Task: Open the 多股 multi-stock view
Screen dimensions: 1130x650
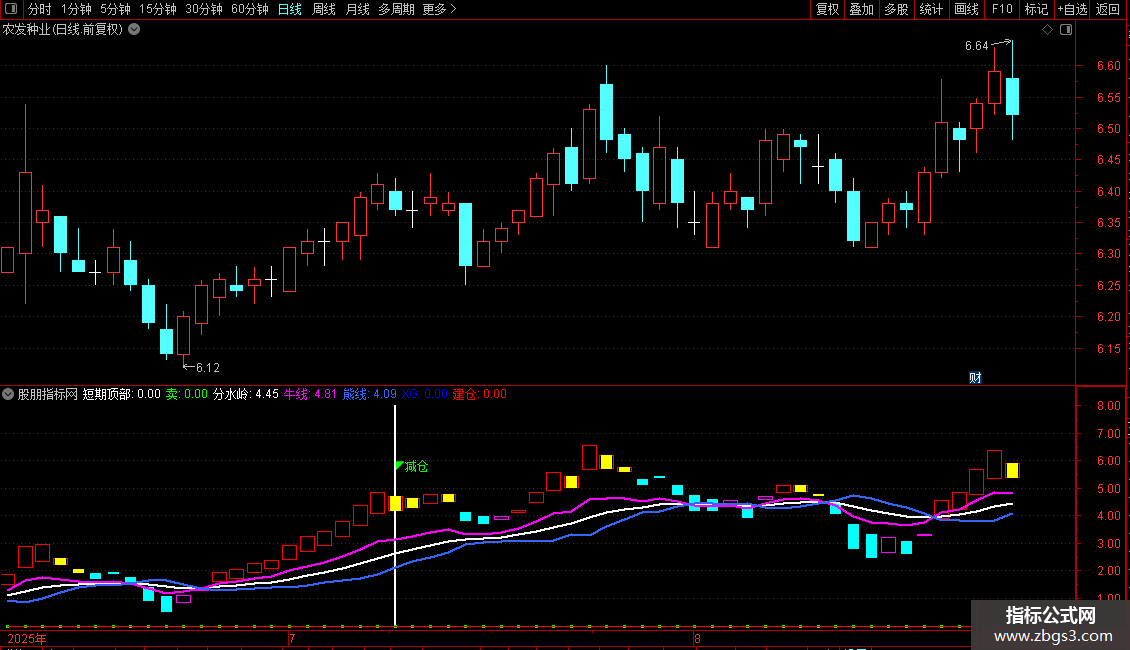Action: 897,9
